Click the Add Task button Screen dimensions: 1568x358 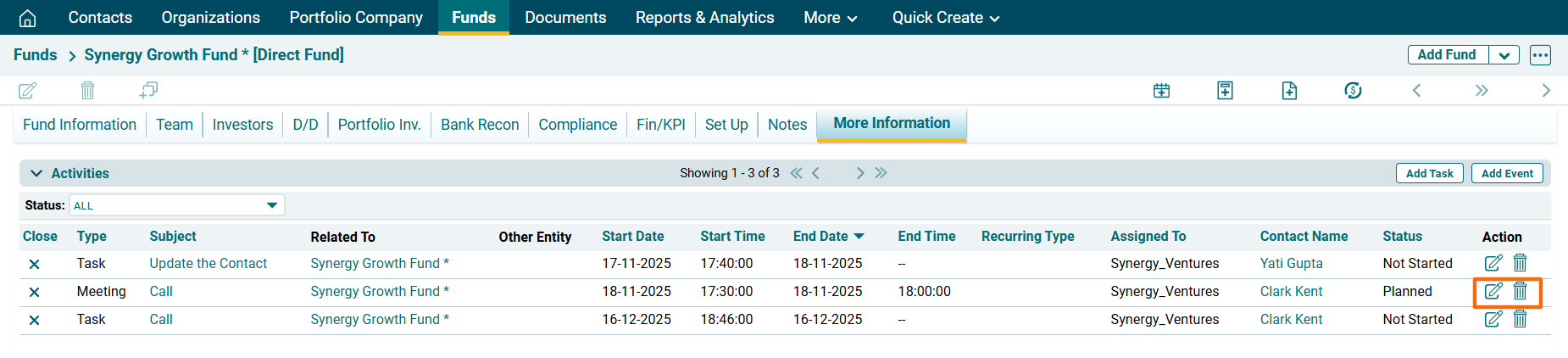(x=1429, y=173)
